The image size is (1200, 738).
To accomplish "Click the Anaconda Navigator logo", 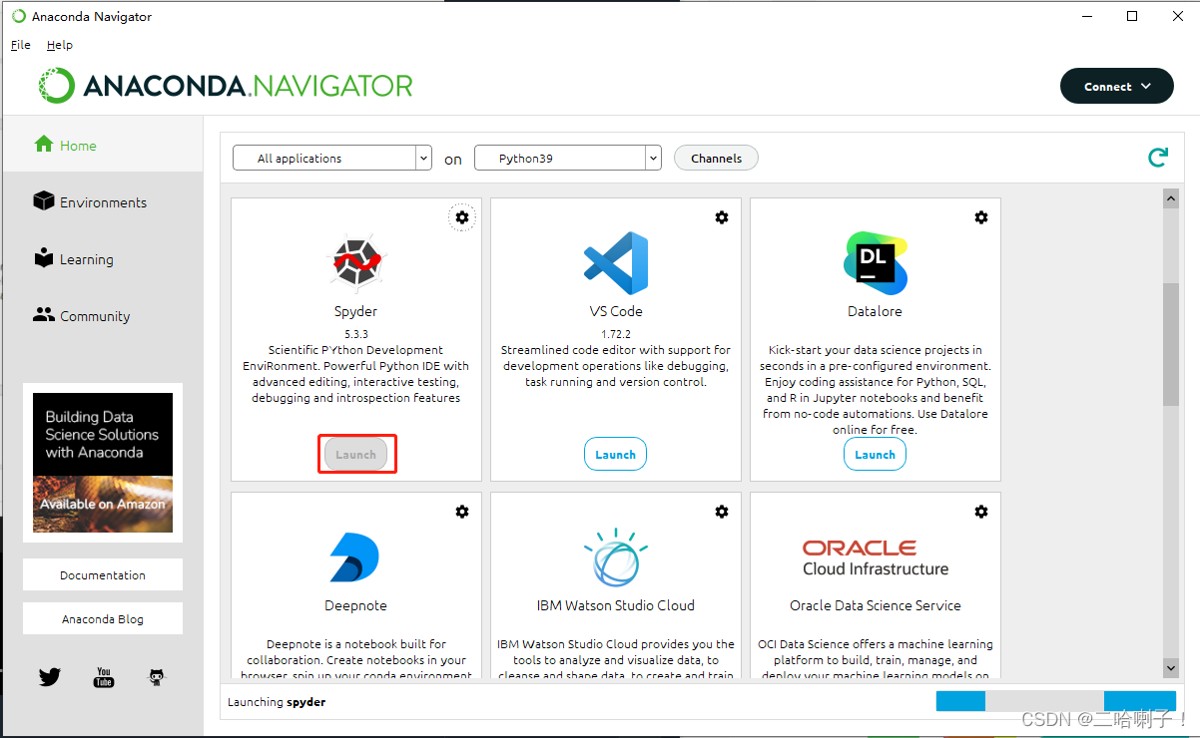I will (x=225, y=86).
